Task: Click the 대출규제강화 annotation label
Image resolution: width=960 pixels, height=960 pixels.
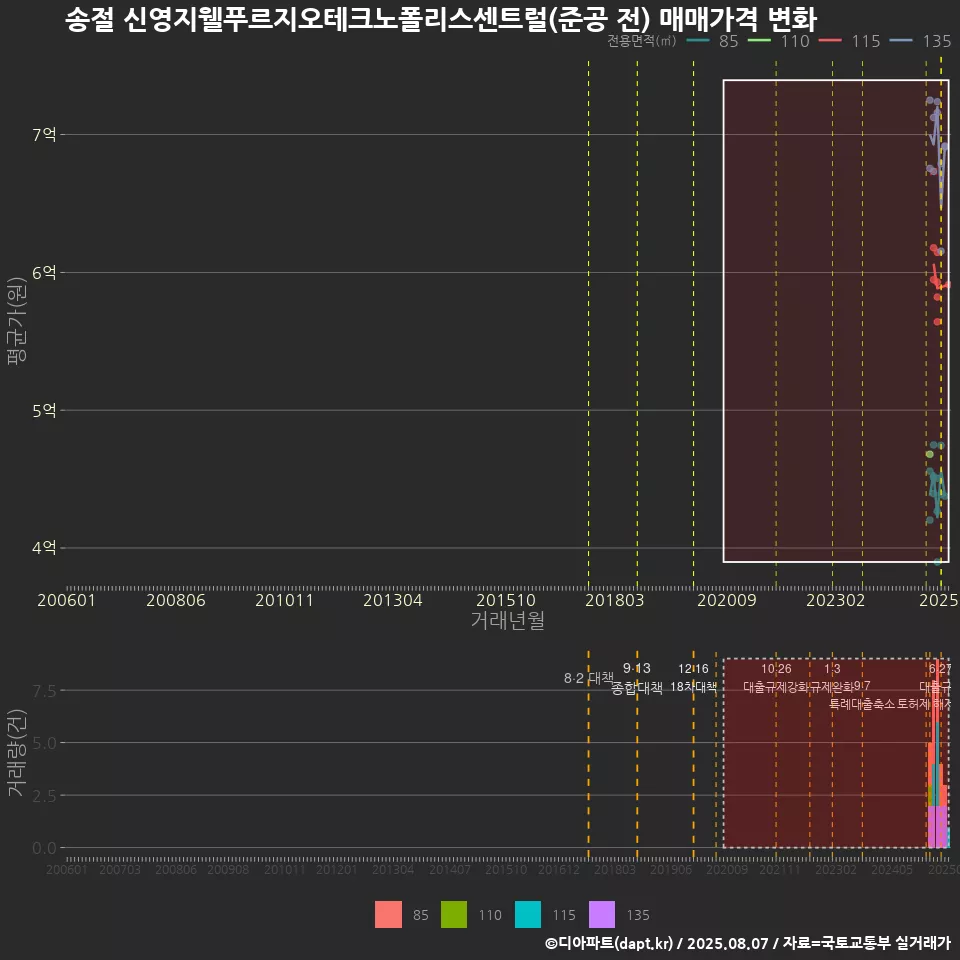Action: click(x=776, y=687)
